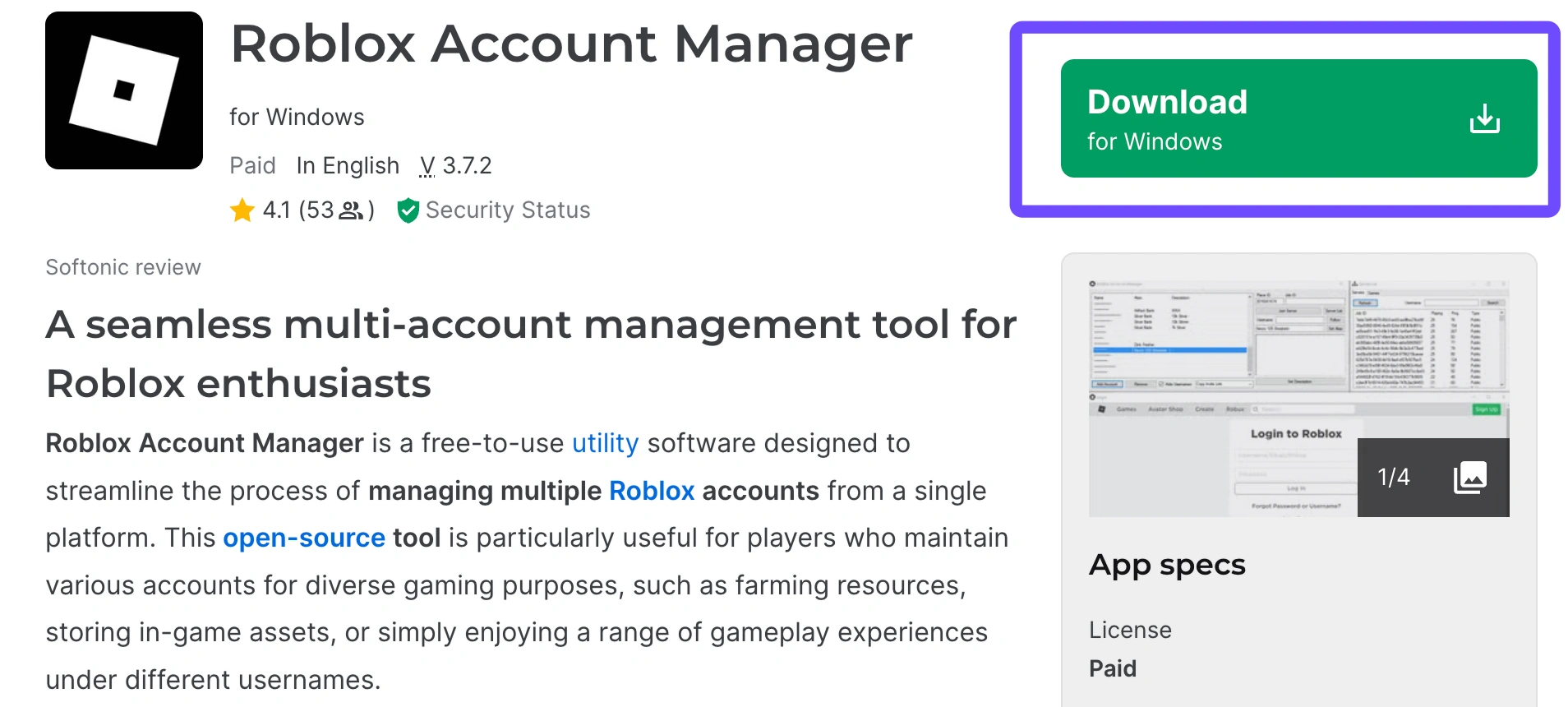Click the License label in App specs

click(x=1130, y=631)
